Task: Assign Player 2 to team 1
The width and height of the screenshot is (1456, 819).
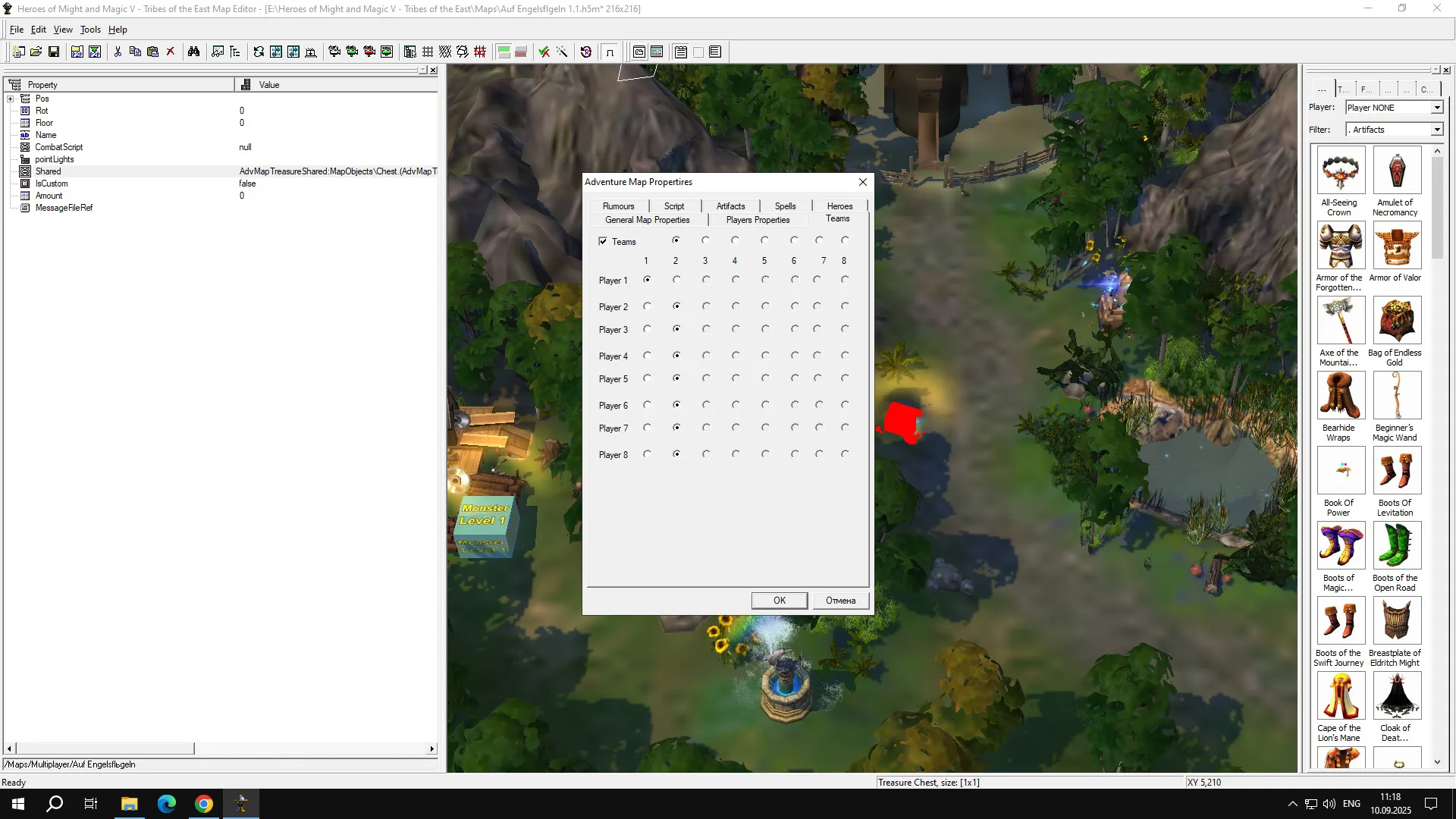Action: pyautogui.click(x=647, y=306)
